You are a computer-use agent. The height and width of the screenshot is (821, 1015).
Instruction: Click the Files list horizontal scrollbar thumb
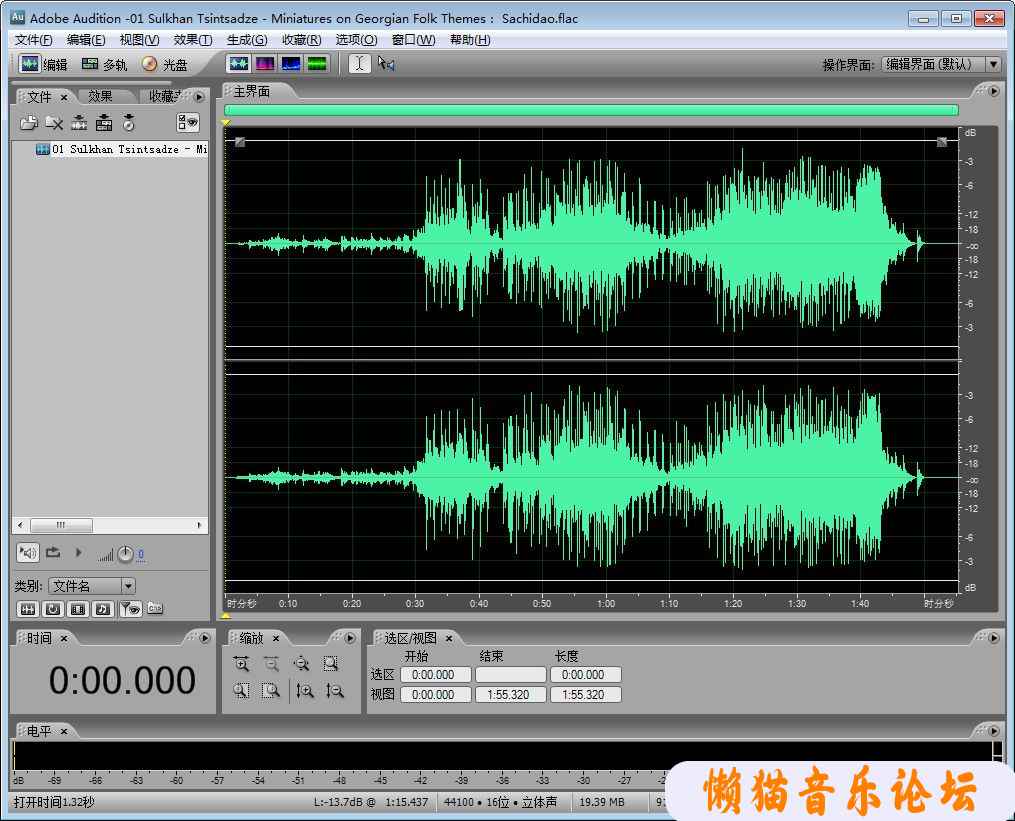(x=61, y=525)
